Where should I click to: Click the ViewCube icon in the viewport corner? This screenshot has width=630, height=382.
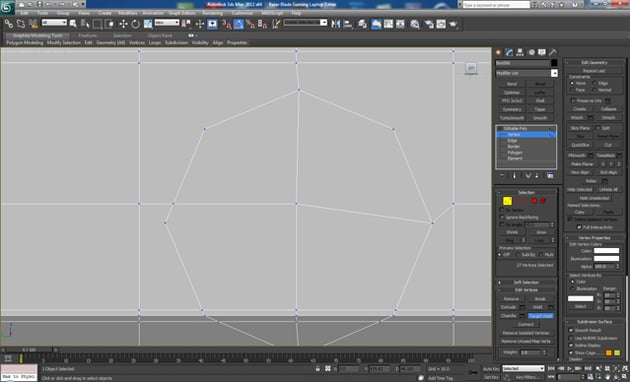(x=471, y=68)
